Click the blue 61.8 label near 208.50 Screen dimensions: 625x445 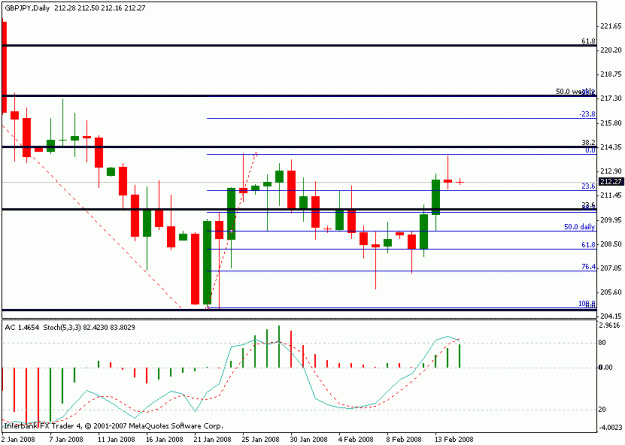tap(588, 244)
